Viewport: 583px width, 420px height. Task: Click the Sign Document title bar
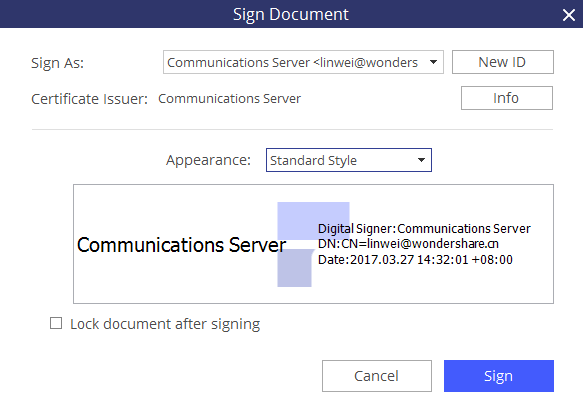click(x=291, y=14)
